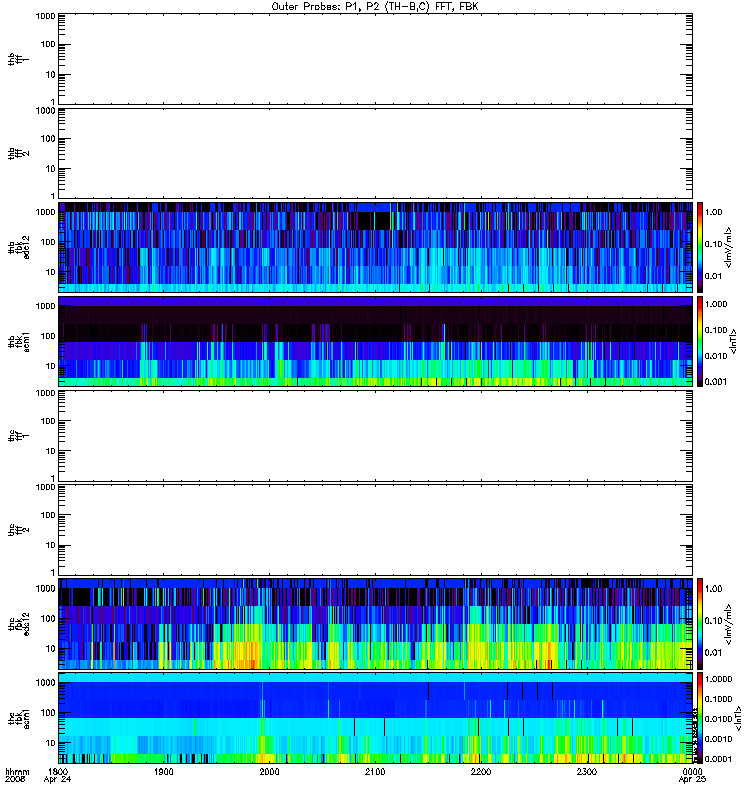Click the thc fbk edc12 color bar
Screen dimensions: 750x800
700,623
